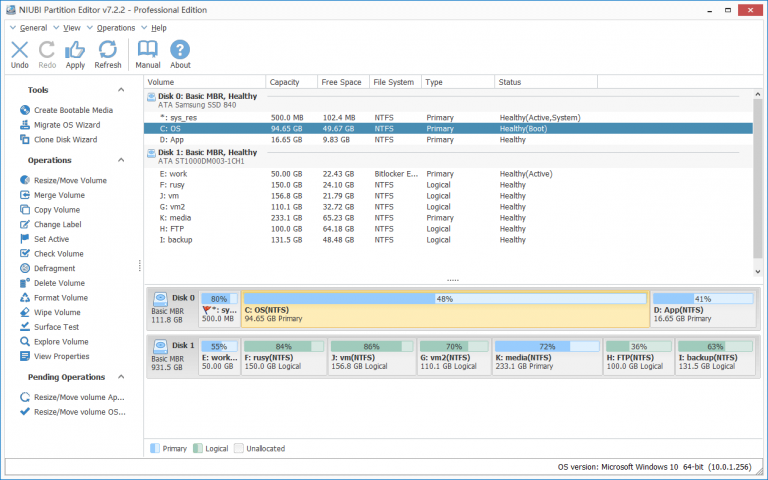The image size is (768, 480).
Task: Click sys_res 500.0 MB partition block
Action: (219, 309)
